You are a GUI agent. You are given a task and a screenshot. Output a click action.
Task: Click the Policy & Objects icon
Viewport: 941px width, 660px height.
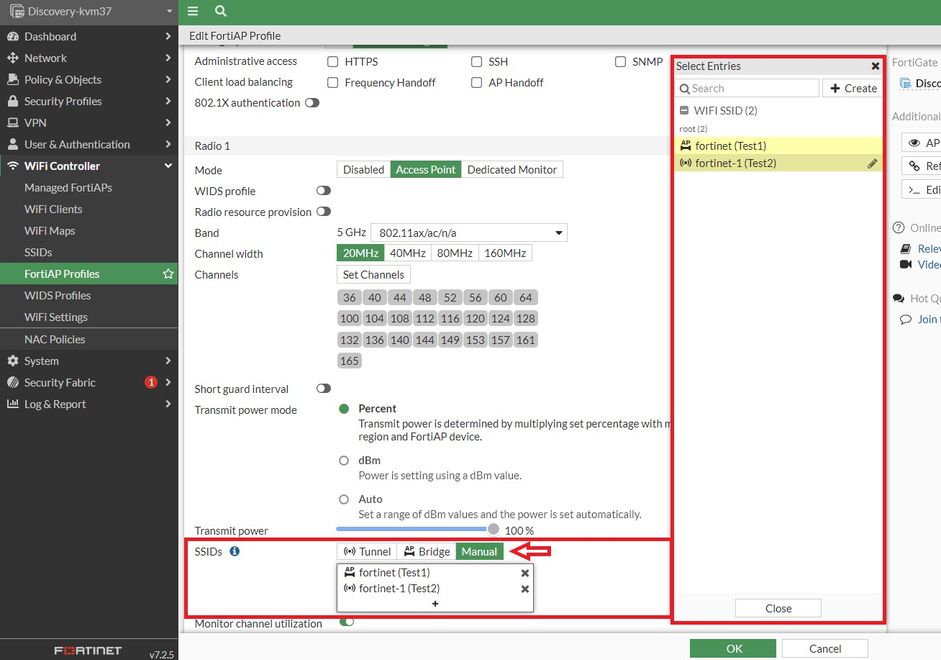pyautogui.click(x=13, y=80)
